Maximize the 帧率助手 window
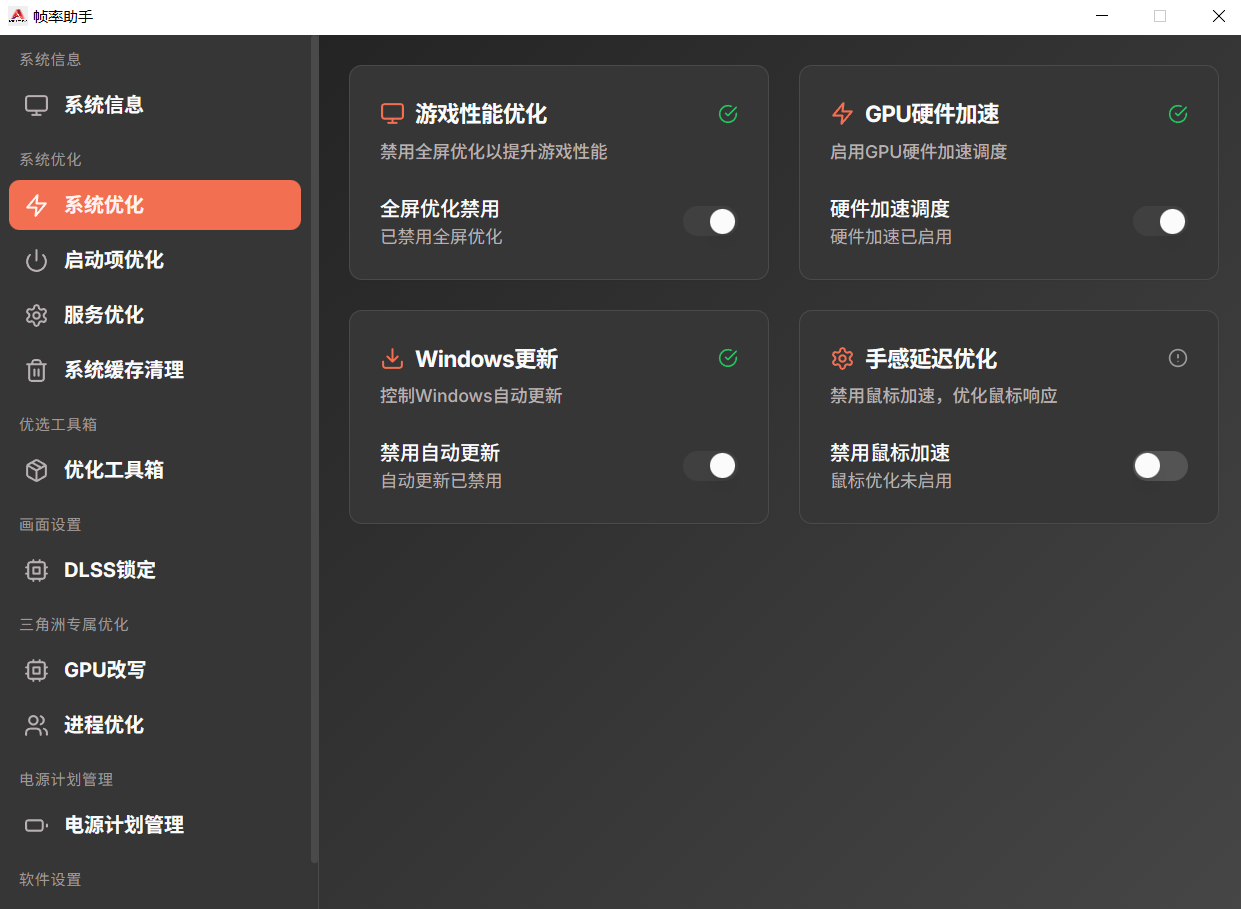 point(1160,16)
